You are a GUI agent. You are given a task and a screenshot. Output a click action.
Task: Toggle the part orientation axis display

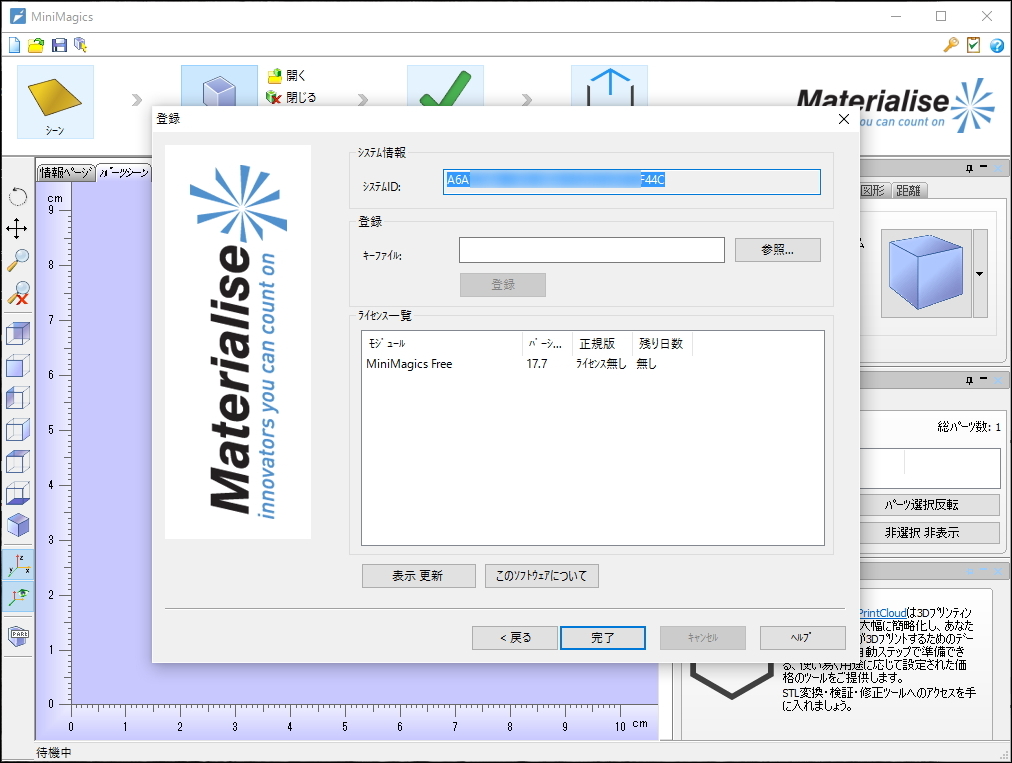(17, 598)
